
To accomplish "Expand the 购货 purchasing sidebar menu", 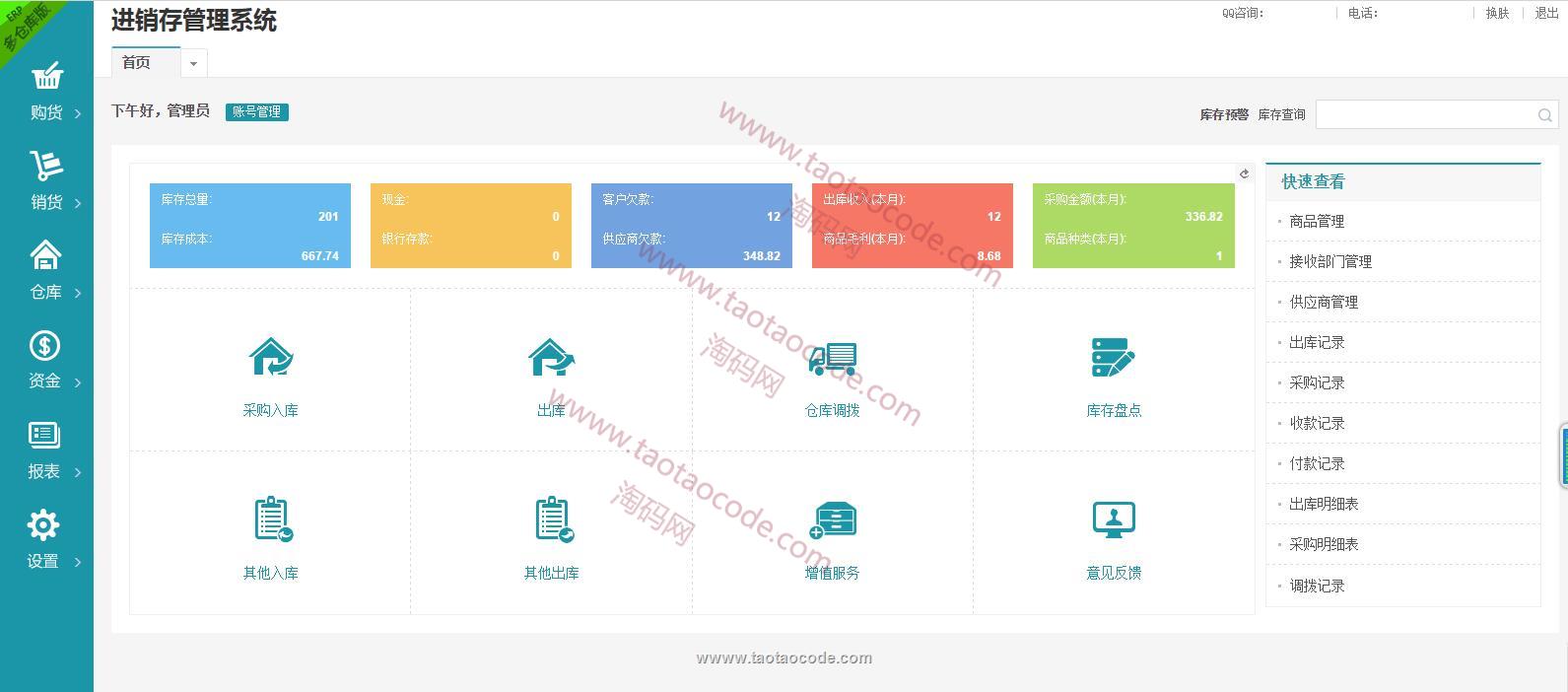I will click(x=46, y=91).
